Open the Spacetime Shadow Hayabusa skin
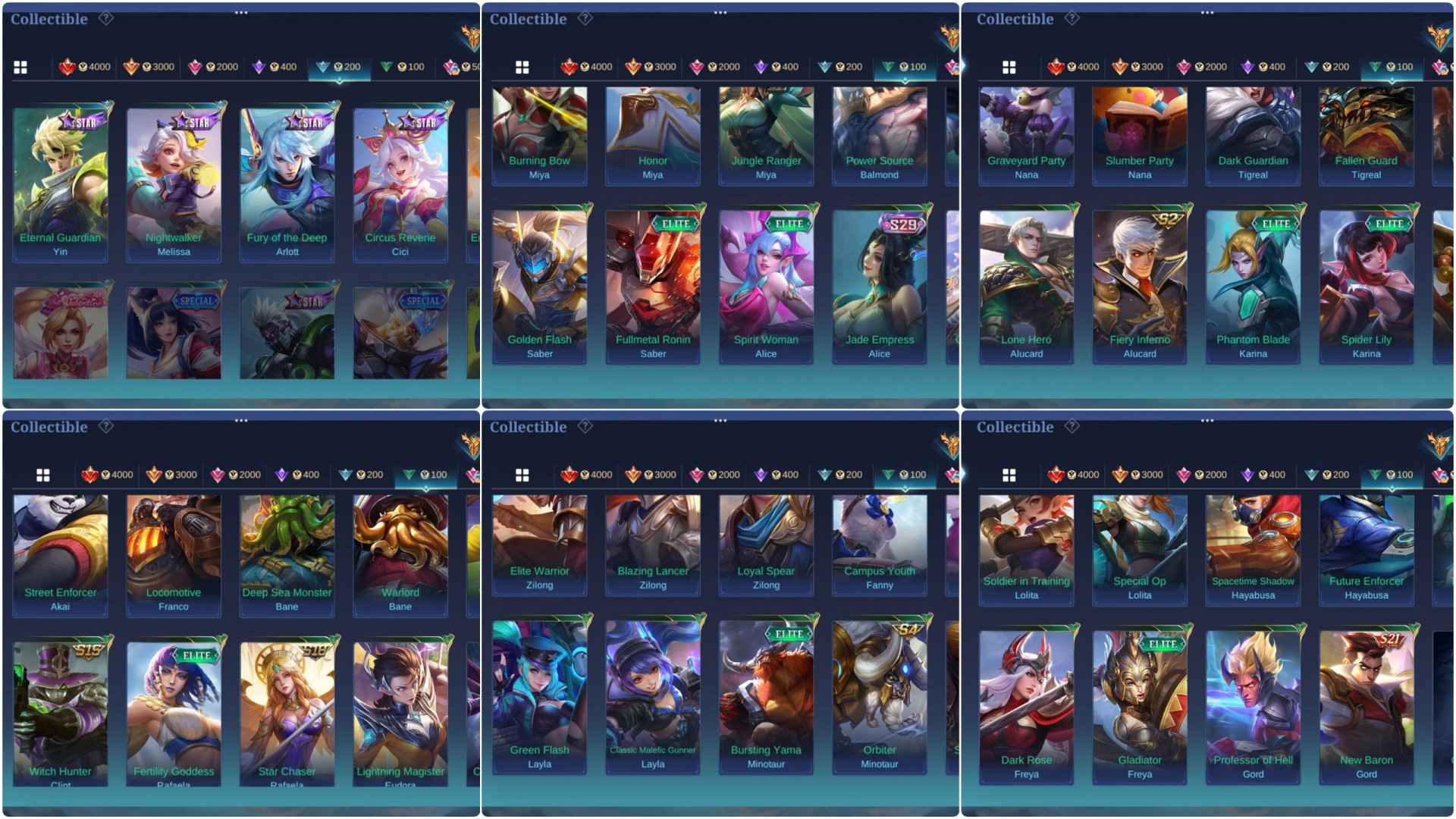The height and width of the screenshot is (819, 1456). [1253, 550]
